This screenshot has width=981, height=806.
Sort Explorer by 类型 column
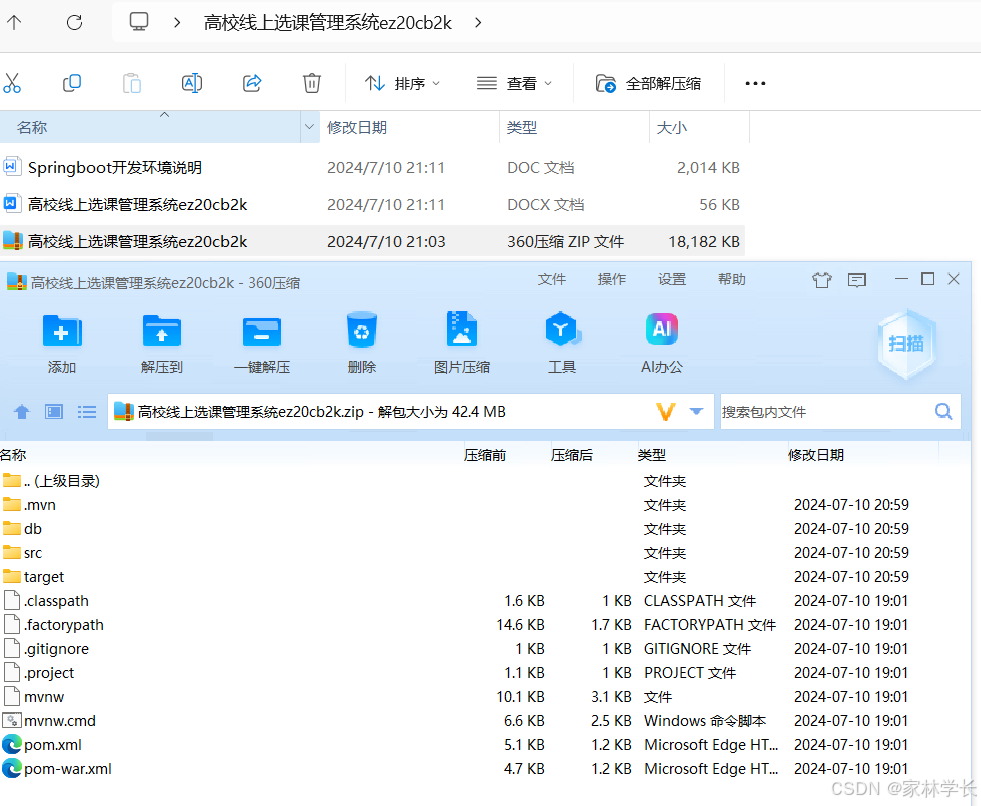point(522,128)
